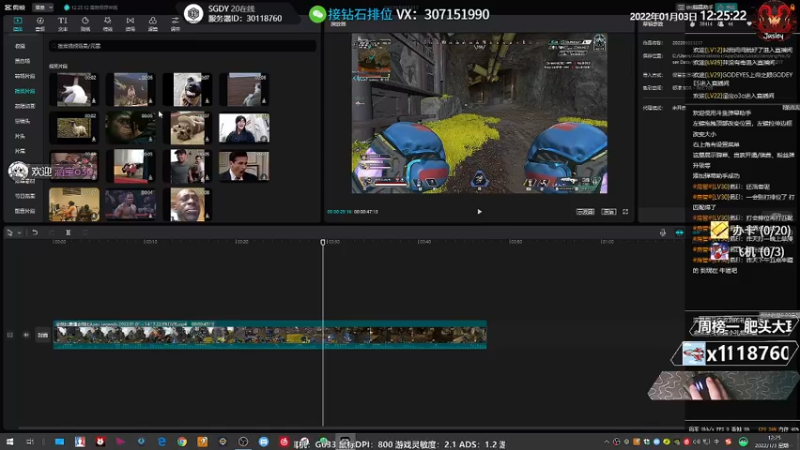Toggle the track mute speaker icon
The image size is (800, 450).
click(x=25, y=335)
